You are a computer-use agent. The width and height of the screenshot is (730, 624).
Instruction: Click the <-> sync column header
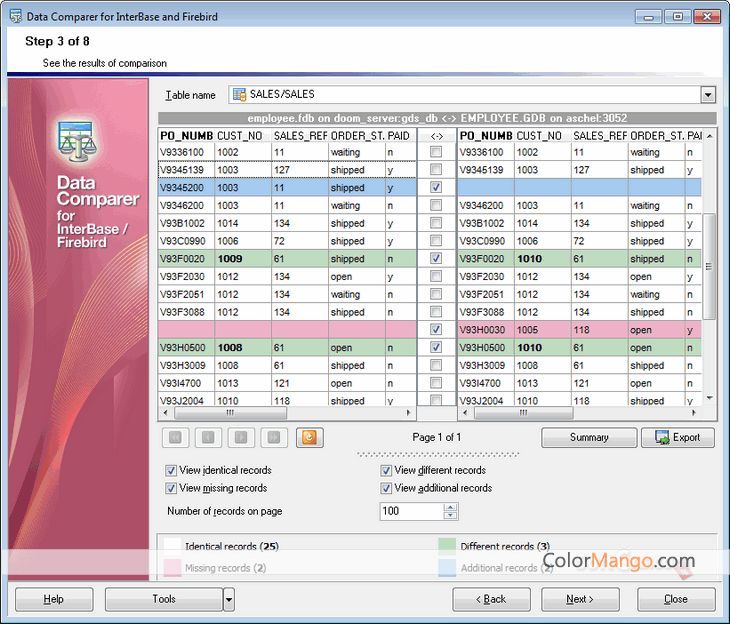click(x=437, y=136)
